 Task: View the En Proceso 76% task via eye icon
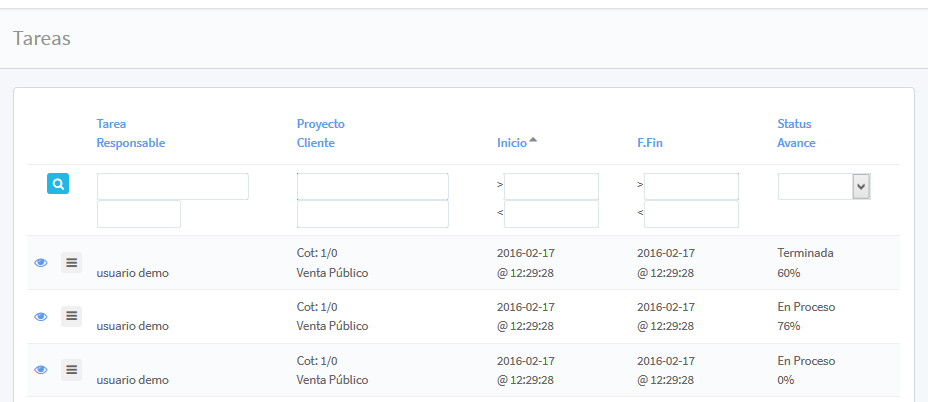41,316
